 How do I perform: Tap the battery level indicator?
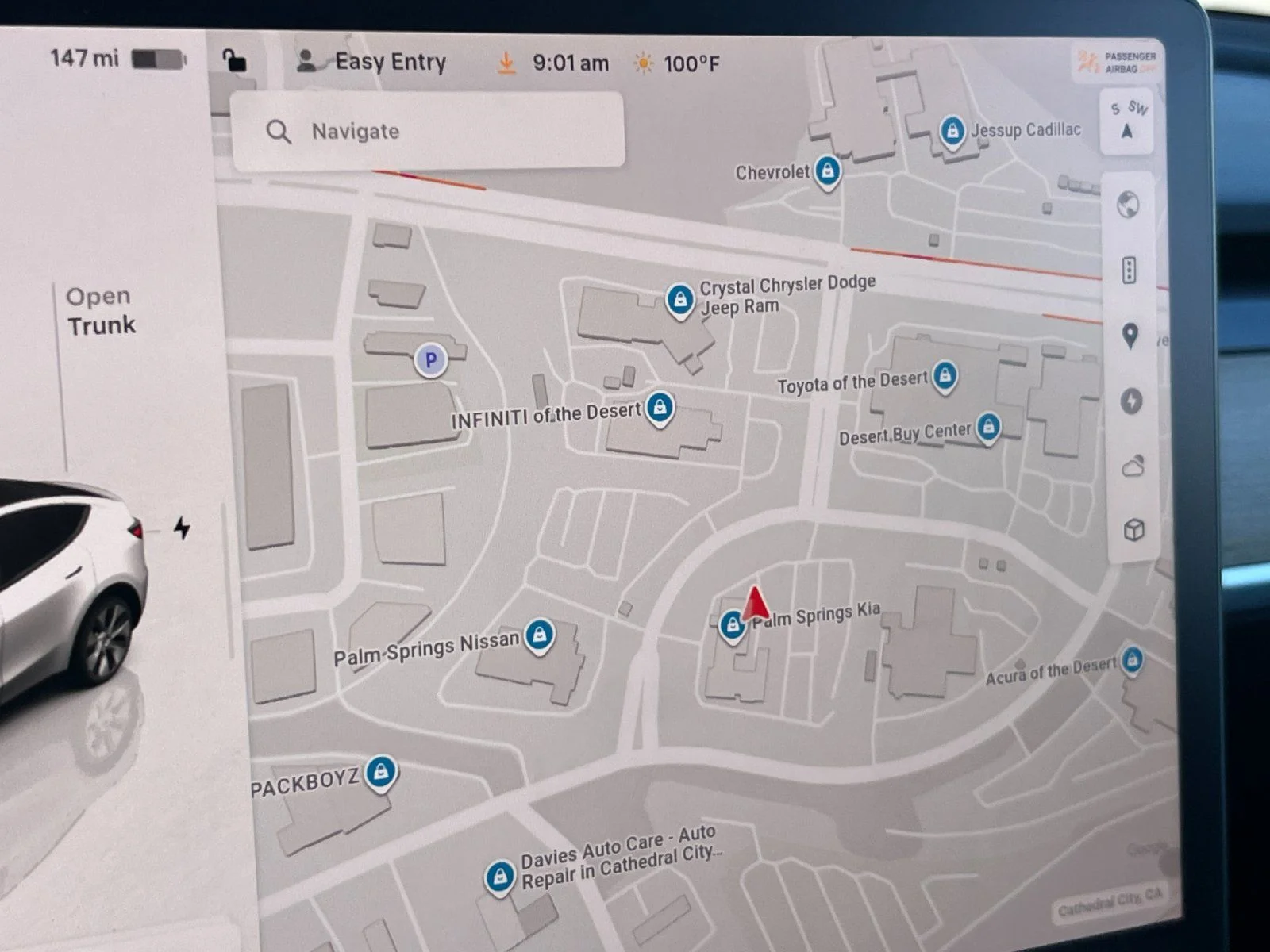(159, 59)
